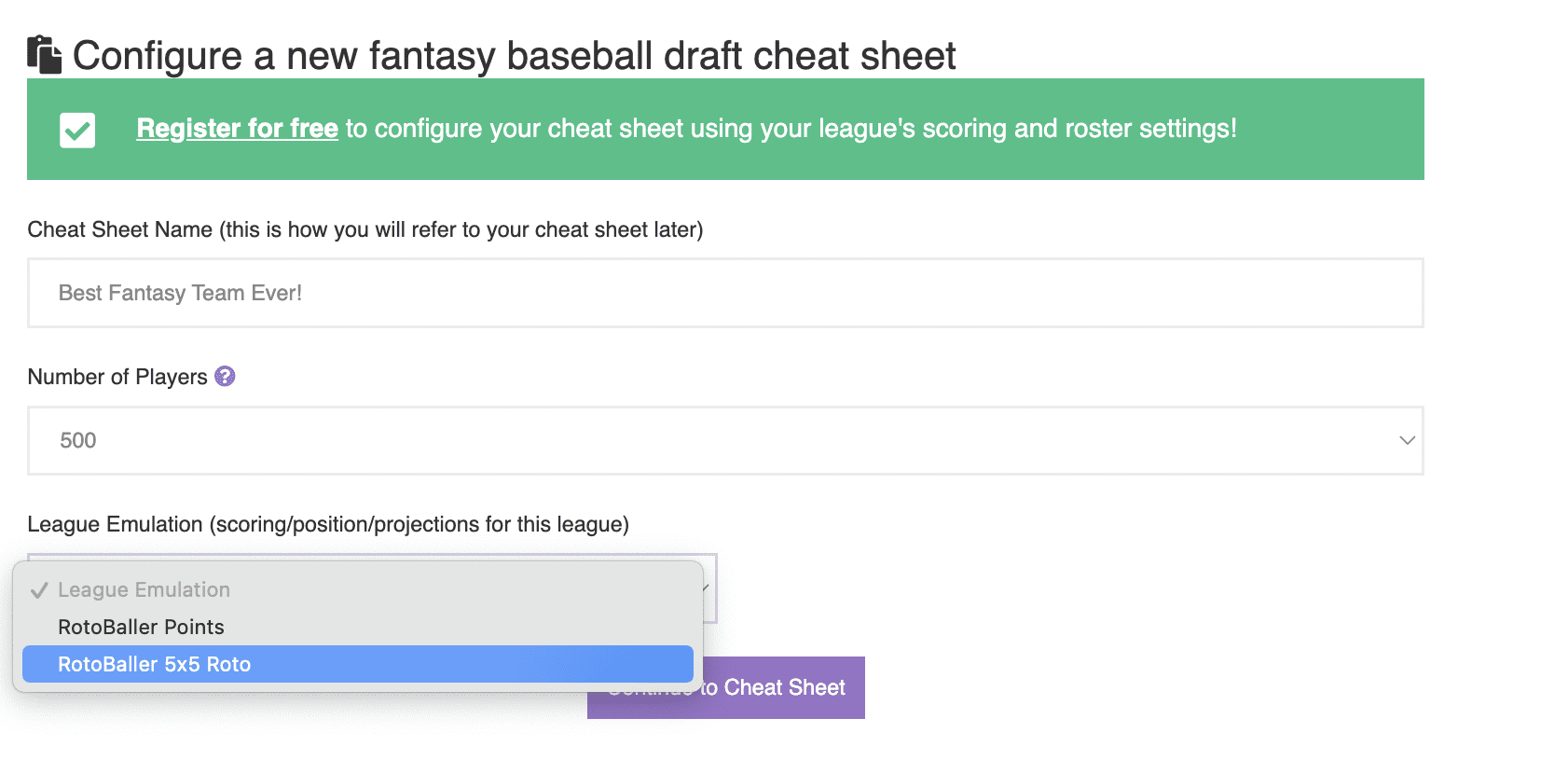Click the clipboard-copy symbol before the headline text
The image size is (1568, 774).
(x=45, y=54)
